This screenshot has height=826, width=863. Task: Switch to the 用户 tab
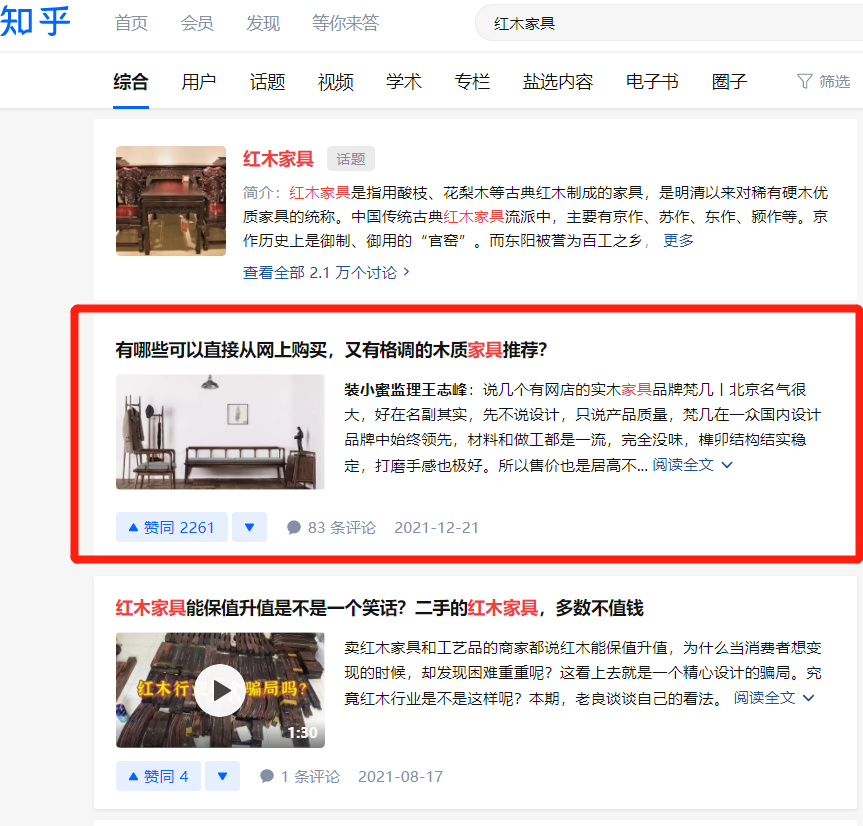pyautogui.click(x=199, y=82)
